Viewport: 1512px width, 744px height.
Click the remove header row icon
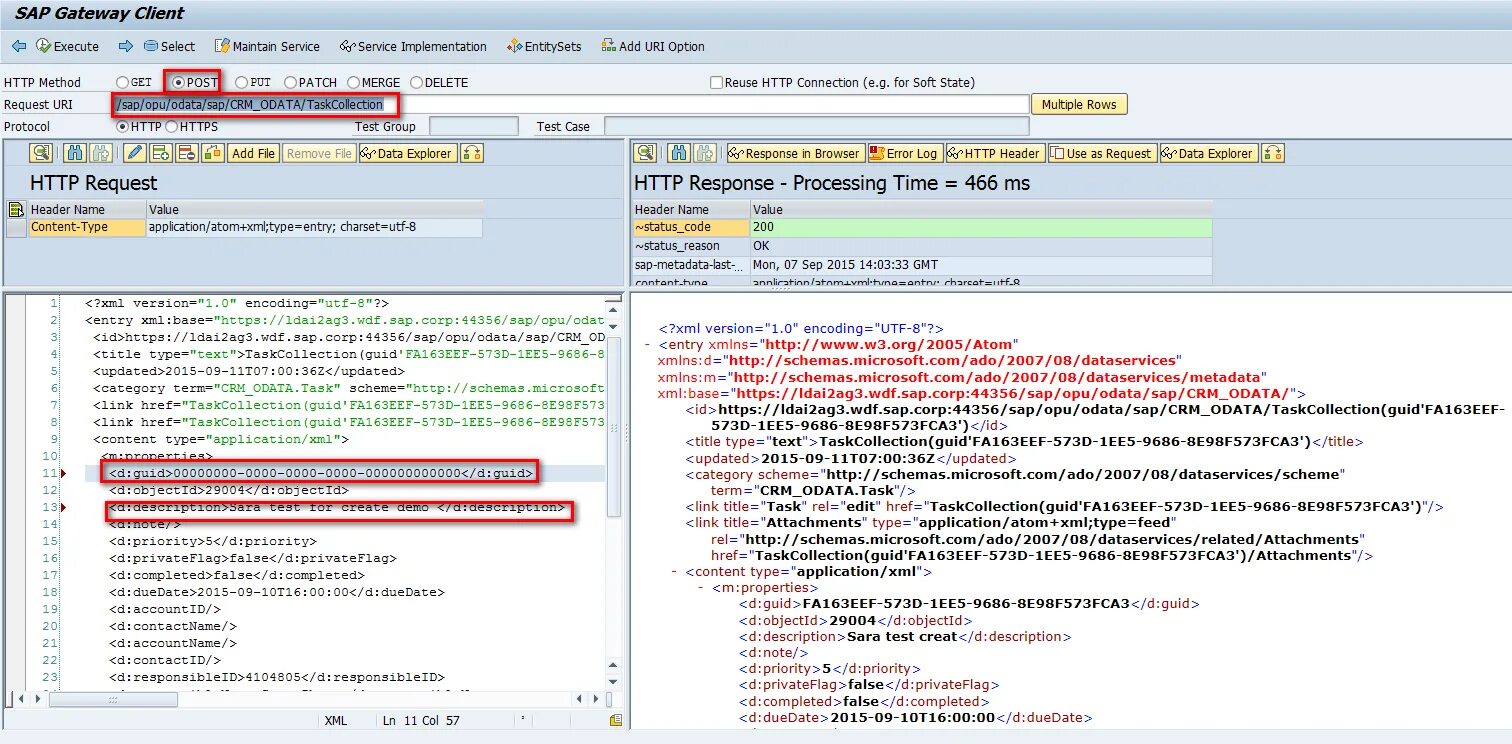[186, 153]
